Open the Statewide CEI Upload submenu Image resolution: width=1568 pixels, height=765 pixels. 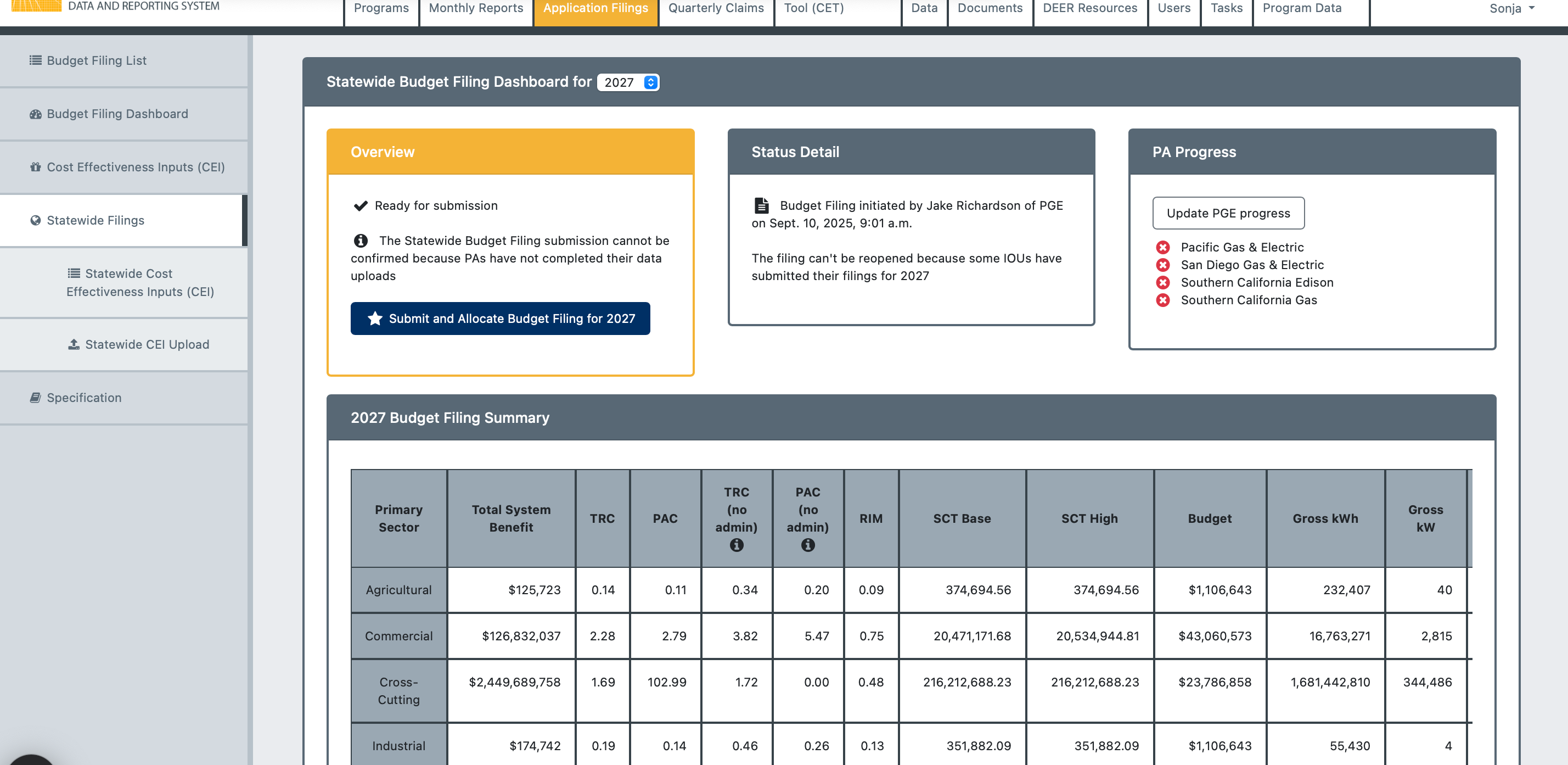123,345
